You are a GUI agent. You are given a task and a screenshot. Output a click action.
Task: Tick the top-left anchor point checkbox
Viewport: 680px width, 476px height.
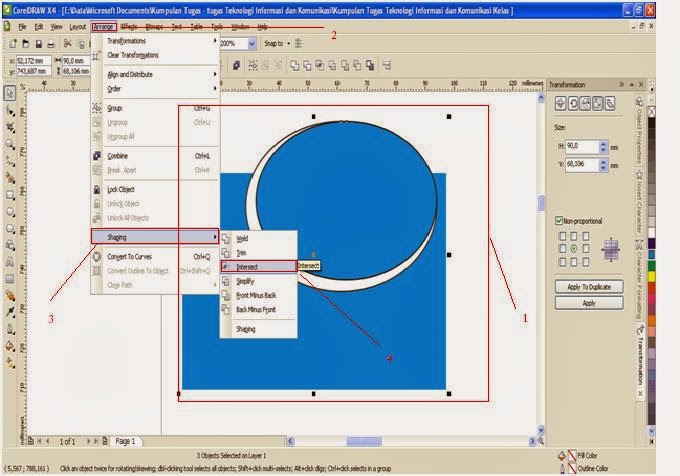tap(562, 236)
